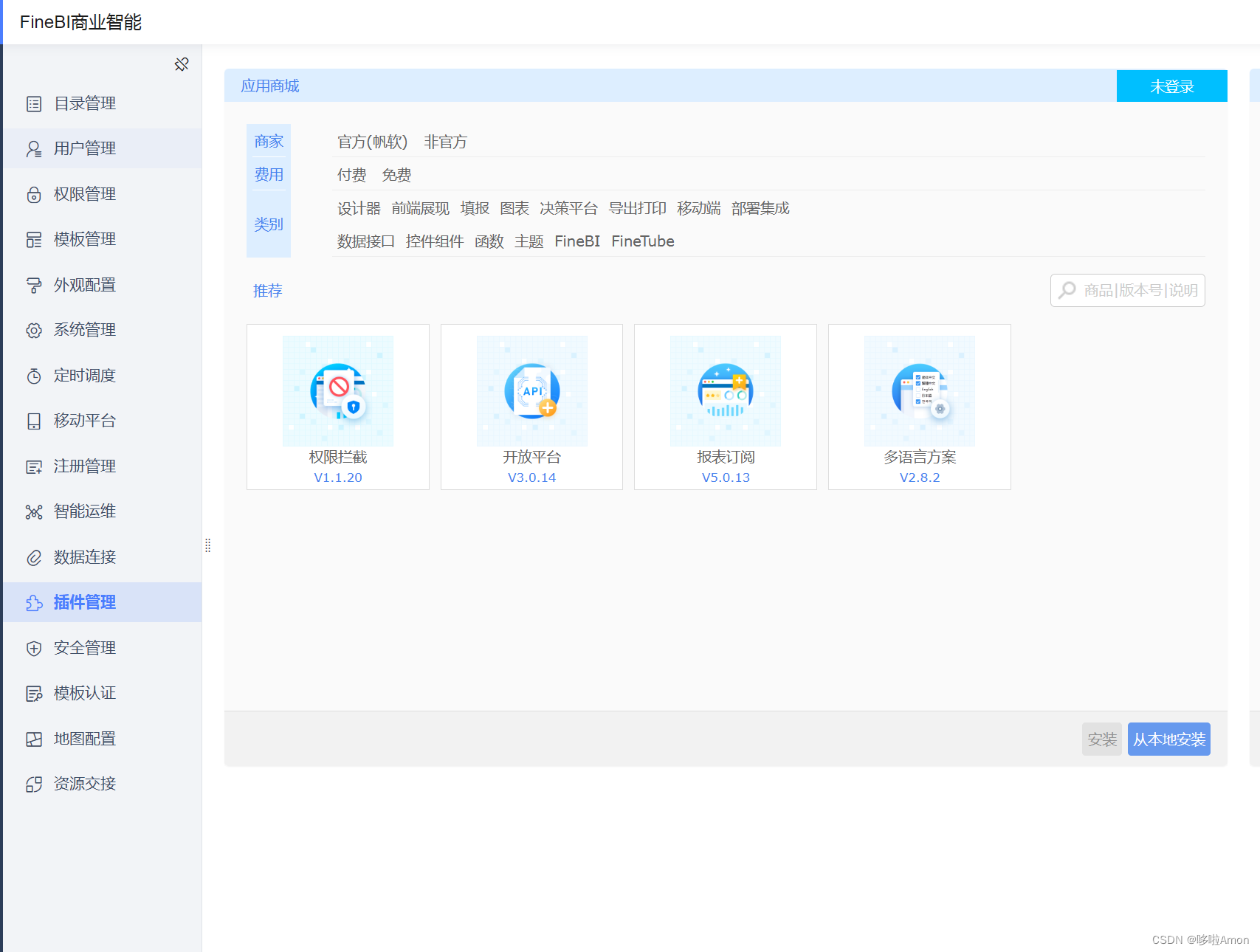Switch to the 应用商城 tab
Image resolution: width=1260 pixels, height=952 pixels.
pos(269,86)
